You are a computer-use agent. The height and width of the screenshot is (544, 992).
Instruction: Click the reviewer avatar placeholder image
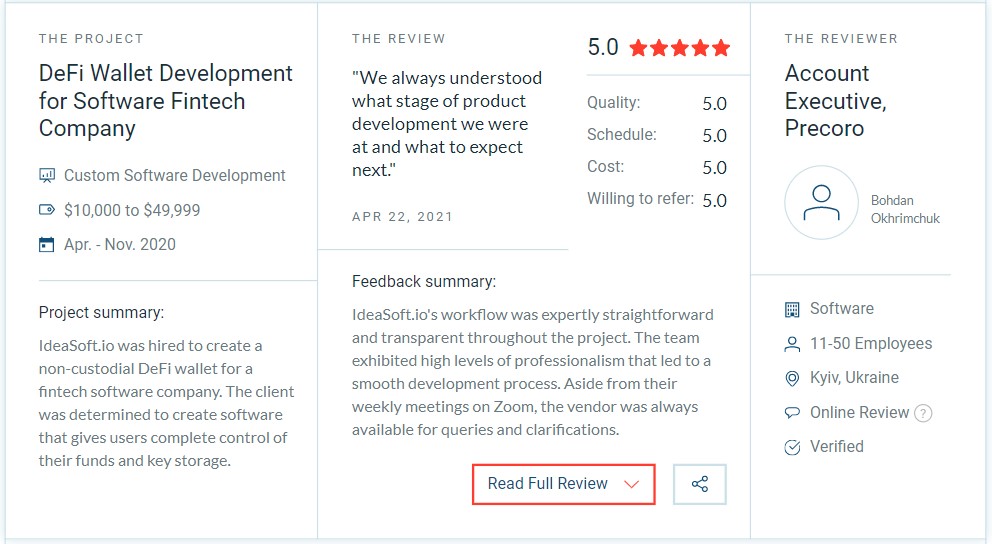[821, 202]
